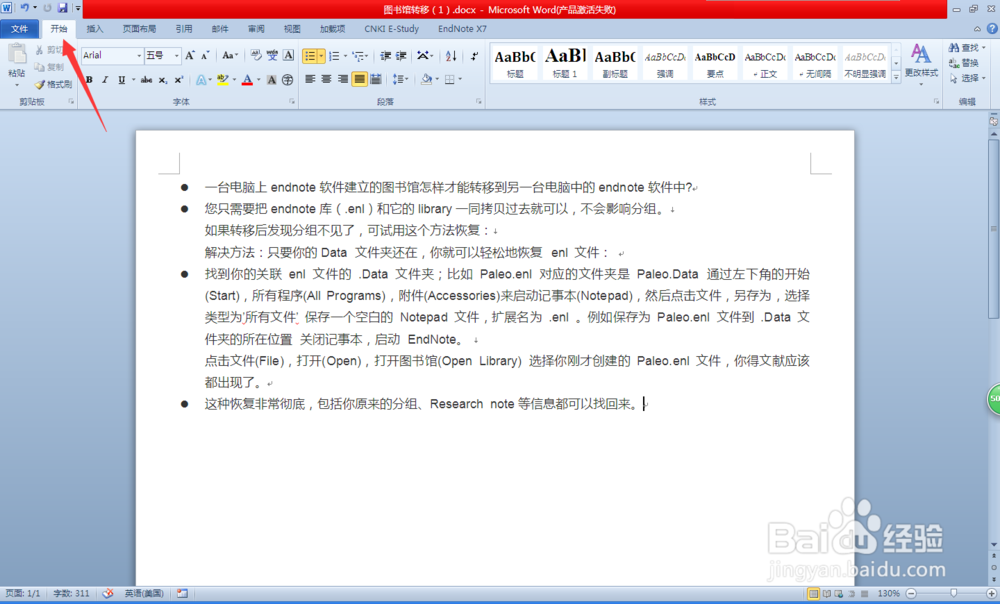Open the Change Case Aa dropdown
This screenshot has width=1000, height=604.
pos(230,55)
